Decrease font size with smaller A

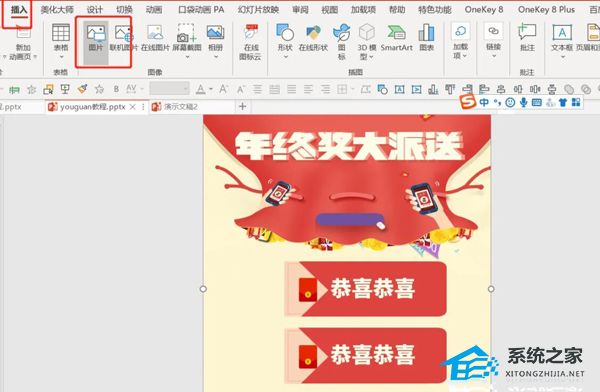pyautogui.click(x=240, y=90)
